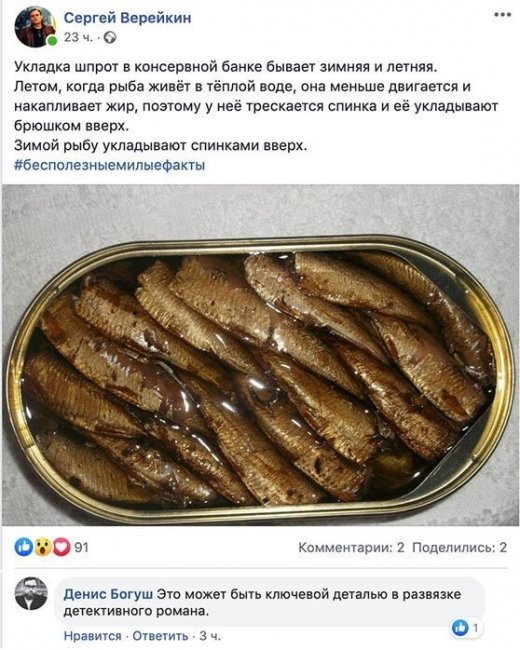Show the 91 reactions list

(x=82, y=548)
